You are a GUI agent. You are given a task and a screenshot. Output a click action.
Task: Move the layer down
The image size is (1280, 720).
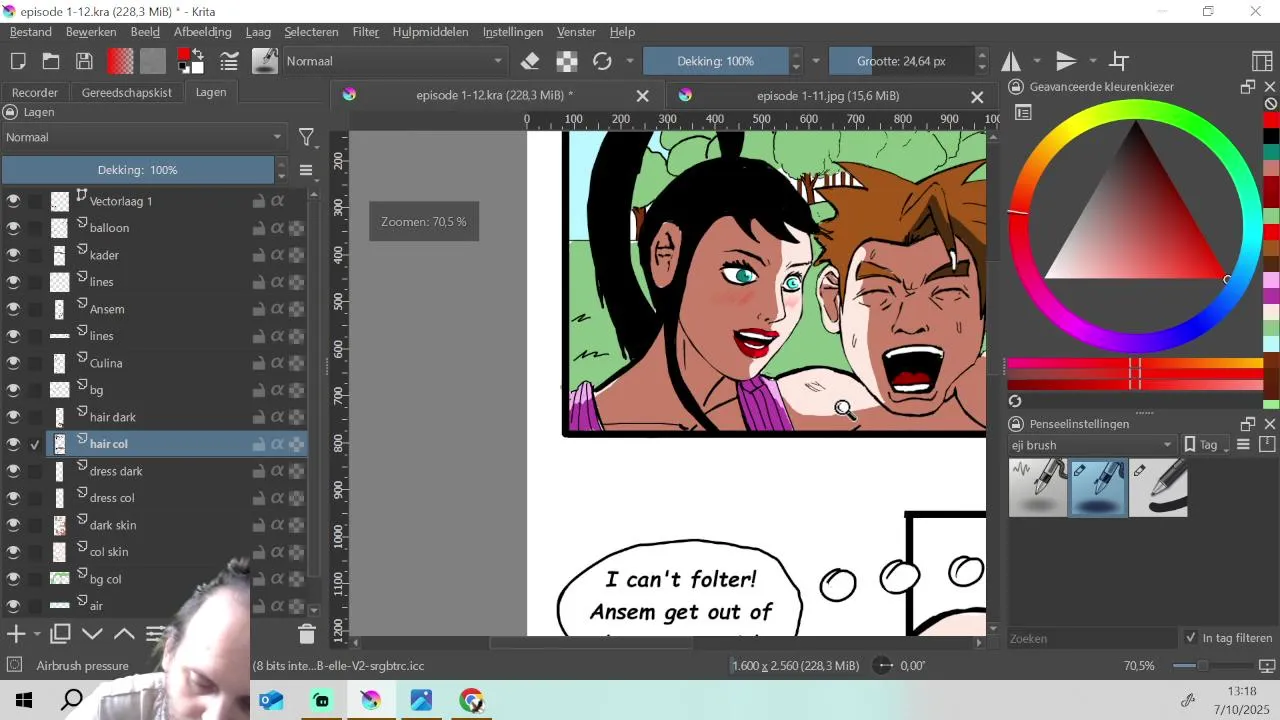coord(92,634)
